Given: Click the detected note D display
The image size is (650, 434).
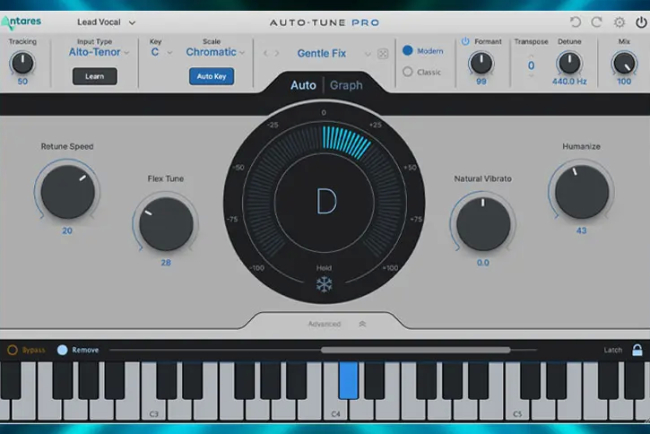Looking at the screenshot, I should coord(326,201).
